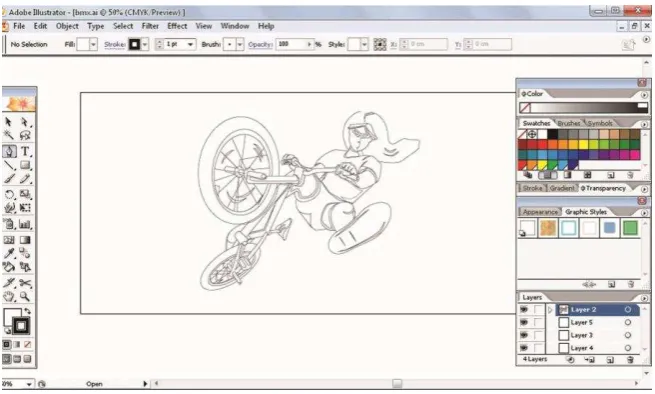The width and height of the screenshot is (655, 394).
Task: Select the Mesh tool
Action: 9,240
